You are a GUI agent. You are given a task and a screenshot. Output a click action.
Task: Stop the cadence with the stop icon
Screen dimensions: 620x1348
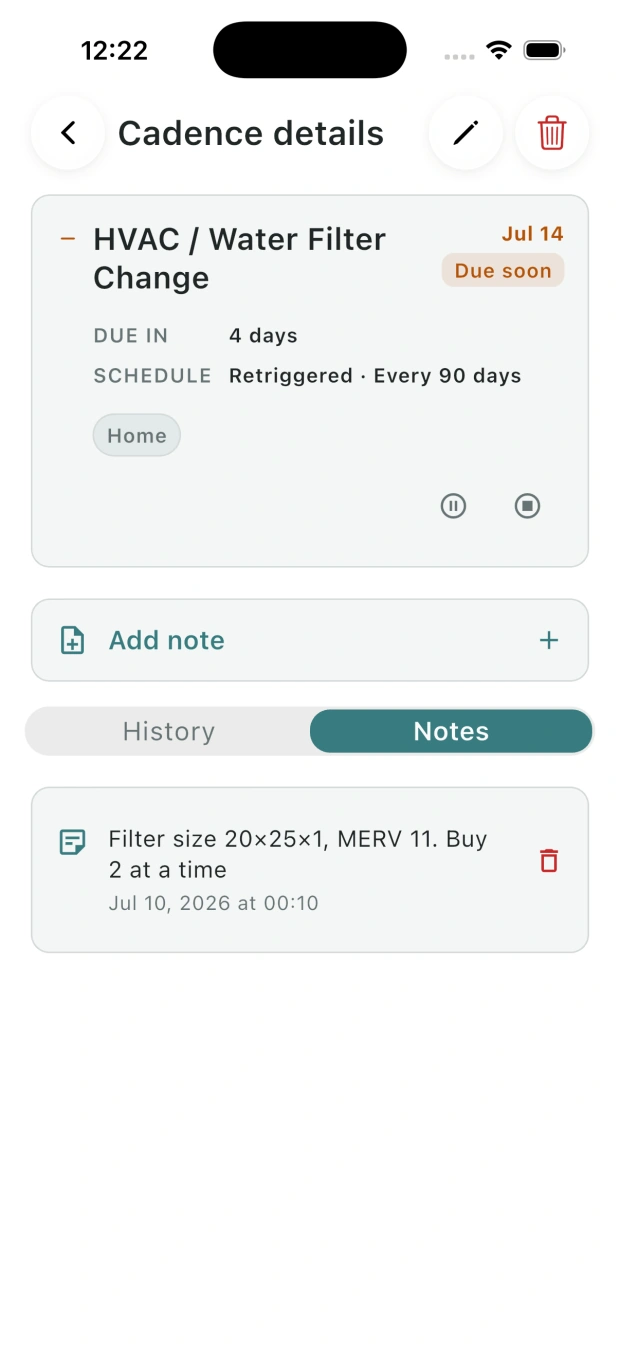point(528,506)
